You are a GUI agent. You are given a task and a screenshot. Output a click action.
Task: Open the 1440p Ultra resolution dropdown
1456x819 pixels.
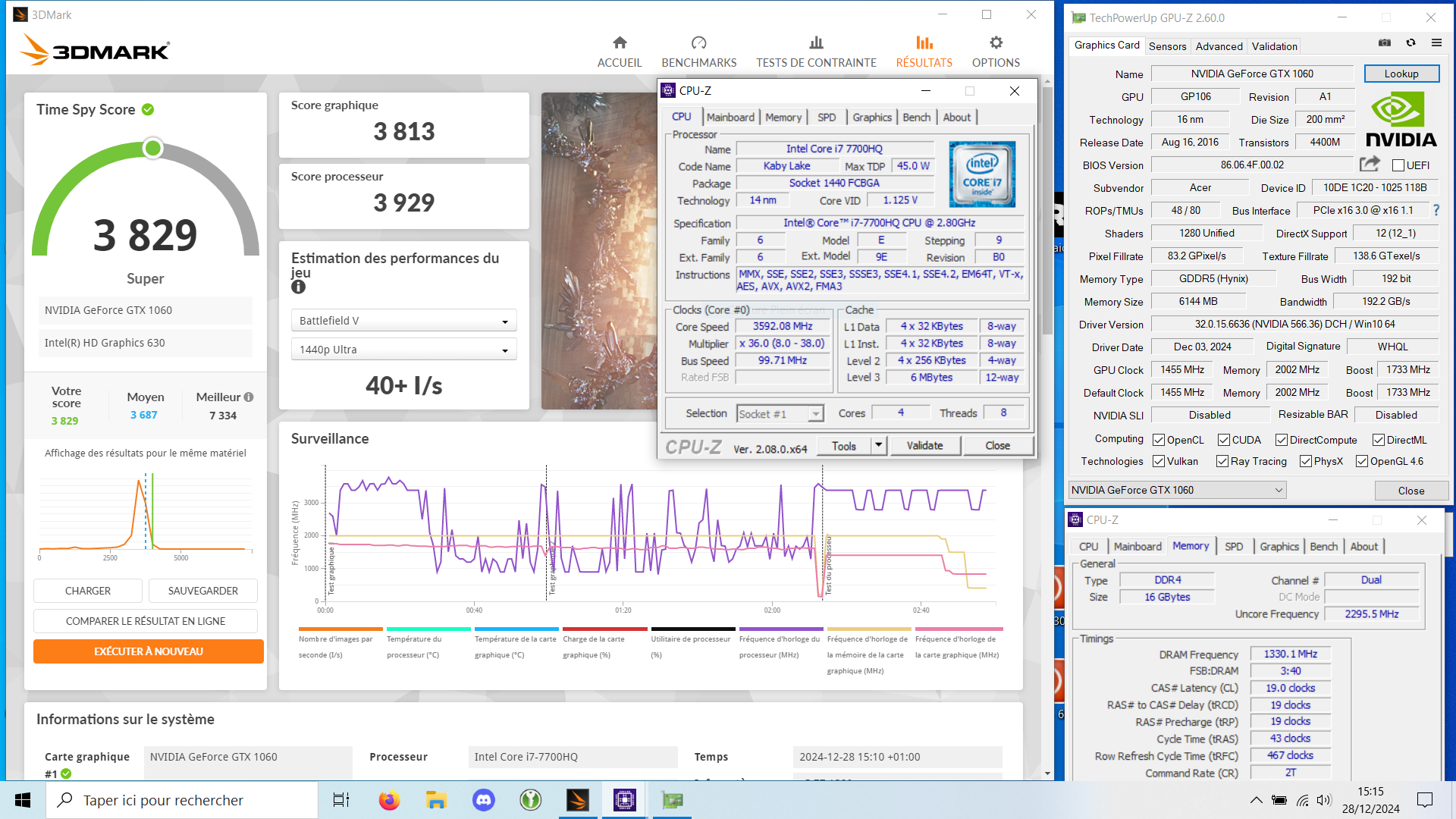403,350
